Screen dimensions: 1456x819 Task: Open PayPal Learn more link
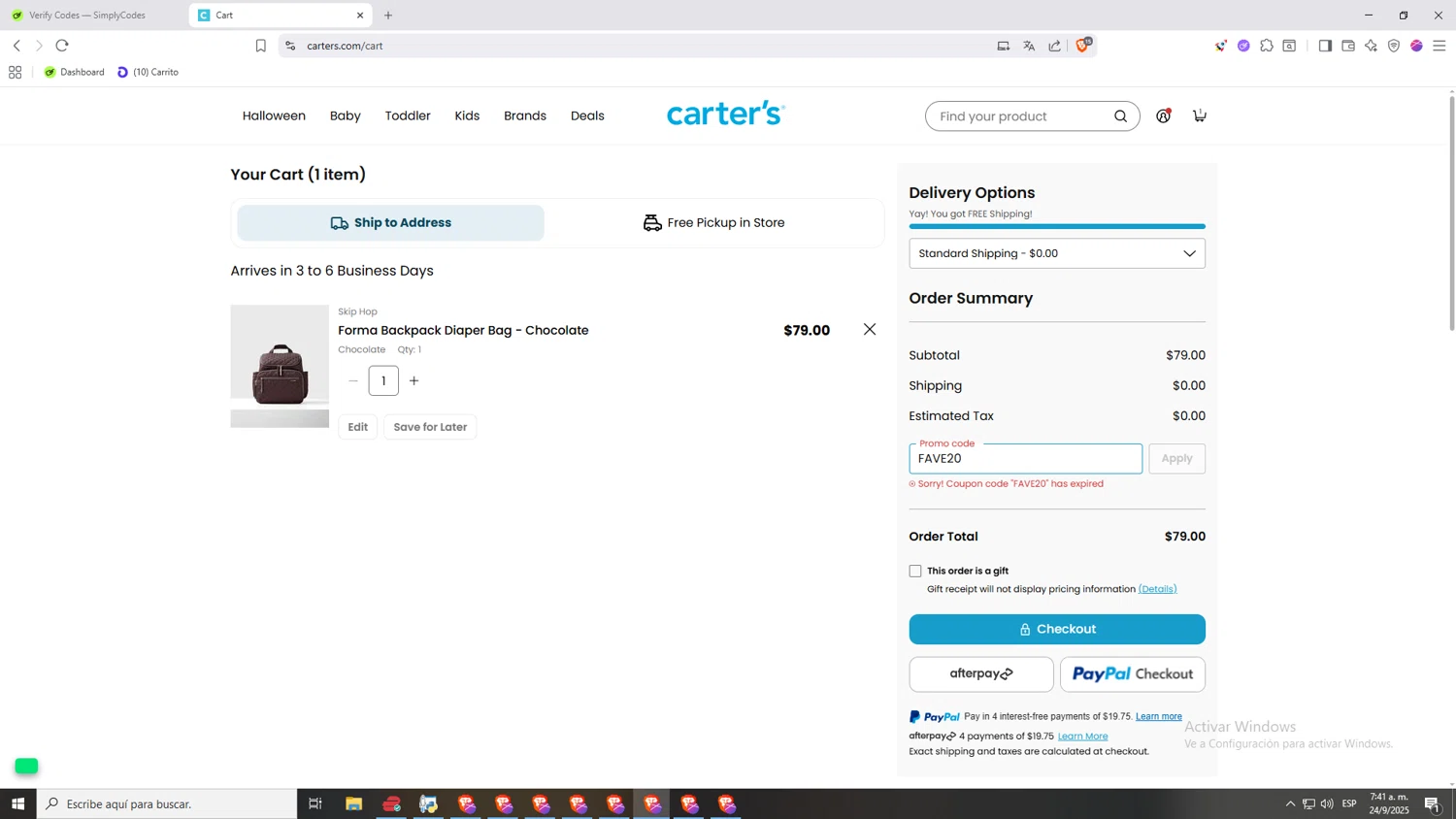(1159, 716)
